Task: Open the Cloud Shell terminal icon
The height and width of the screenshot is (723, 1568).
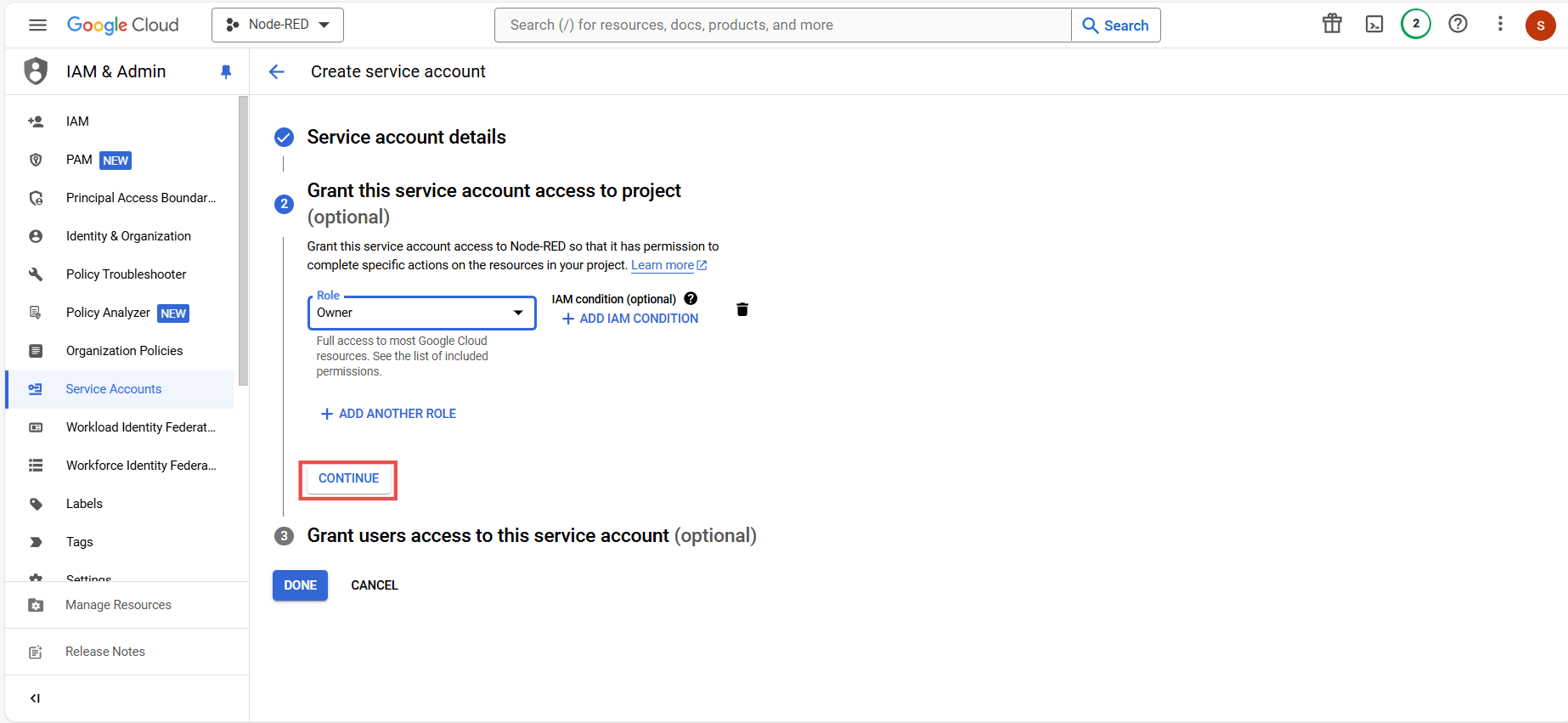Action: click(1373, 25)
